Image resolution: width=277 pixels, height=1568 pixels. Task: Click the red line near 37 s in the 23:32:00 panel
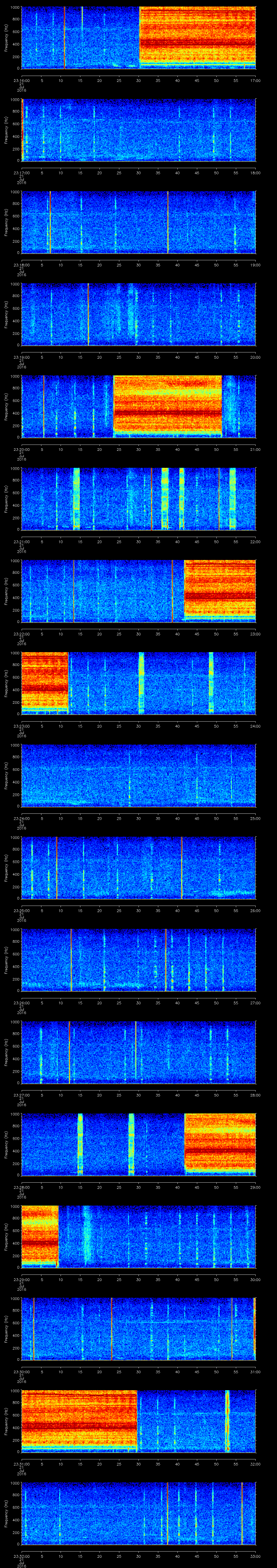point(167,1513)
